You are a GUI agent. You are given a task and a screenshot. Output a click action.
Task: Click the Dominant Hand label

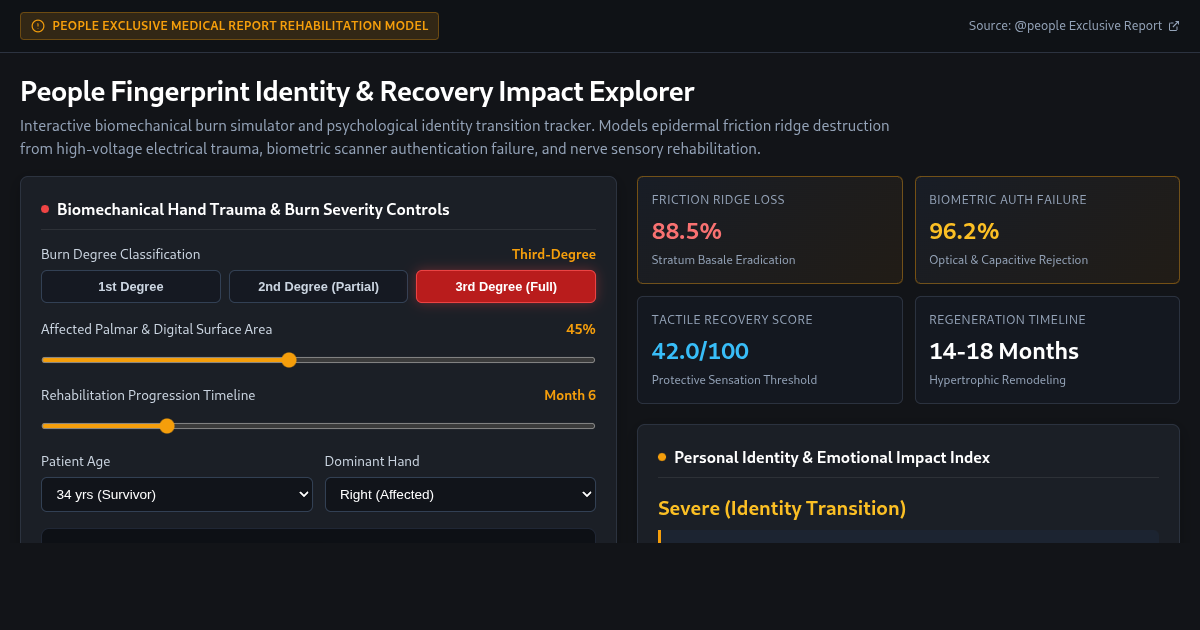click(372, 461)
